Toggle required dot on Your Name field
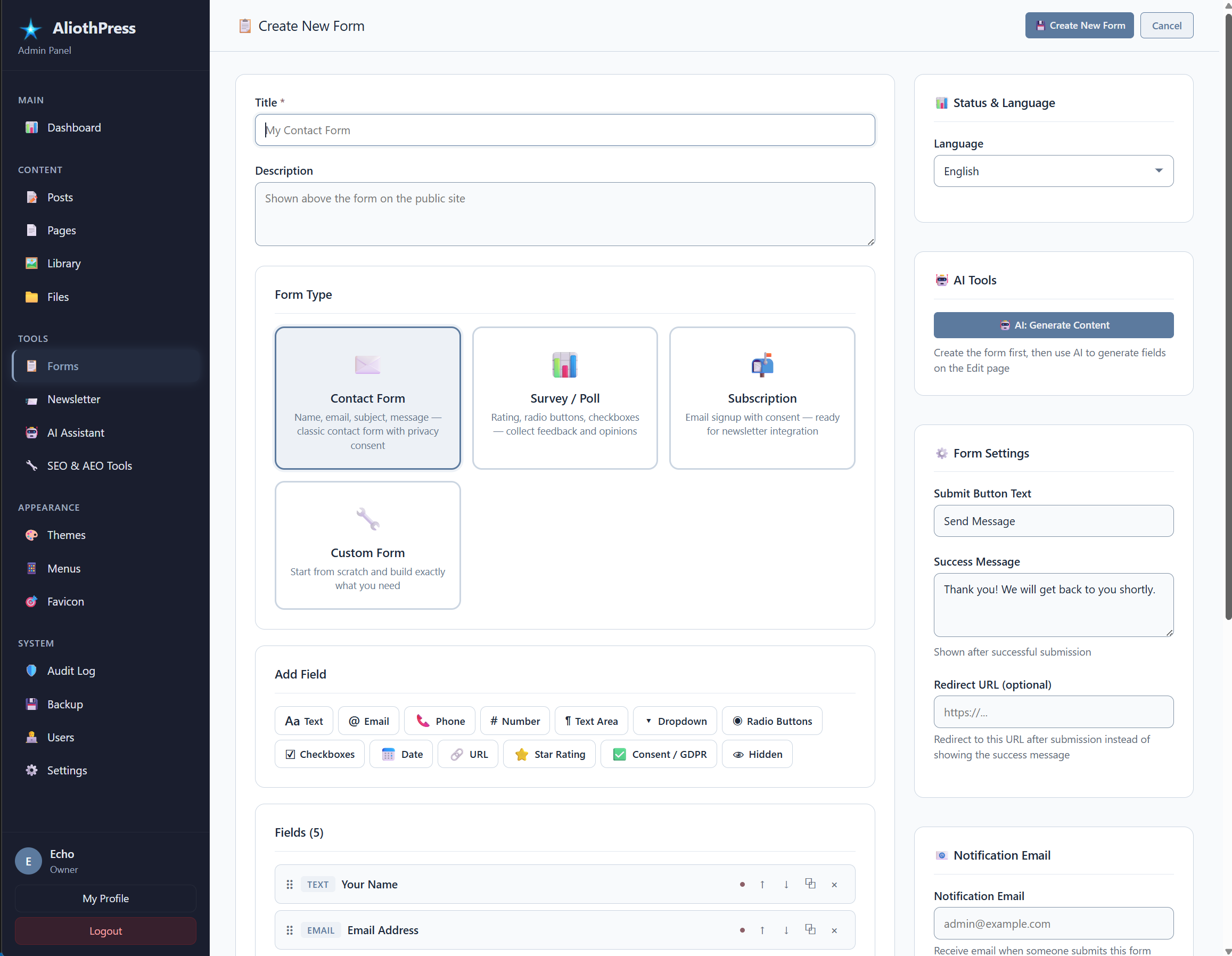The width and height of the screenshot is (1232, 956). pyautogui.click(x=742, y=884)
